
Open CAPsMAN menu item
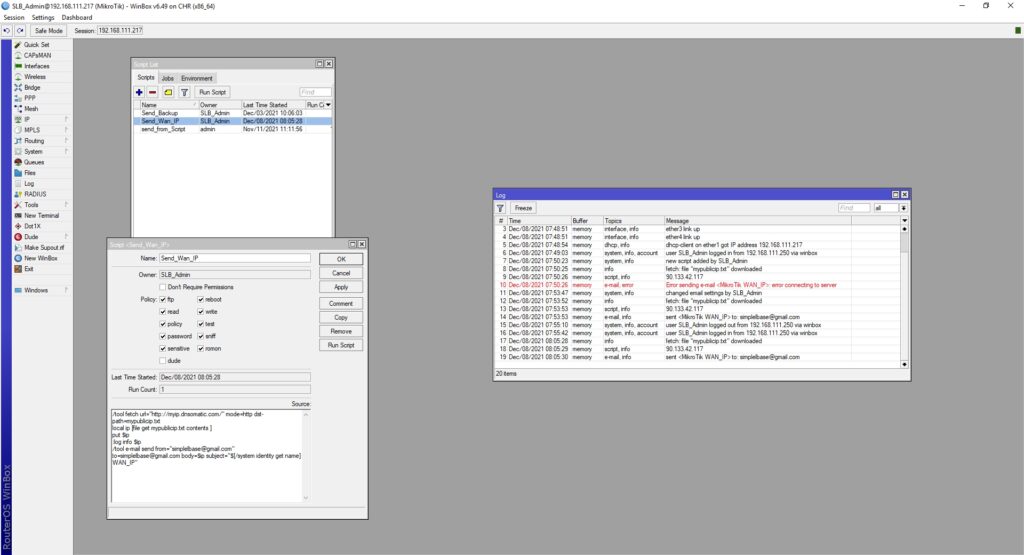tap(37, 56)
